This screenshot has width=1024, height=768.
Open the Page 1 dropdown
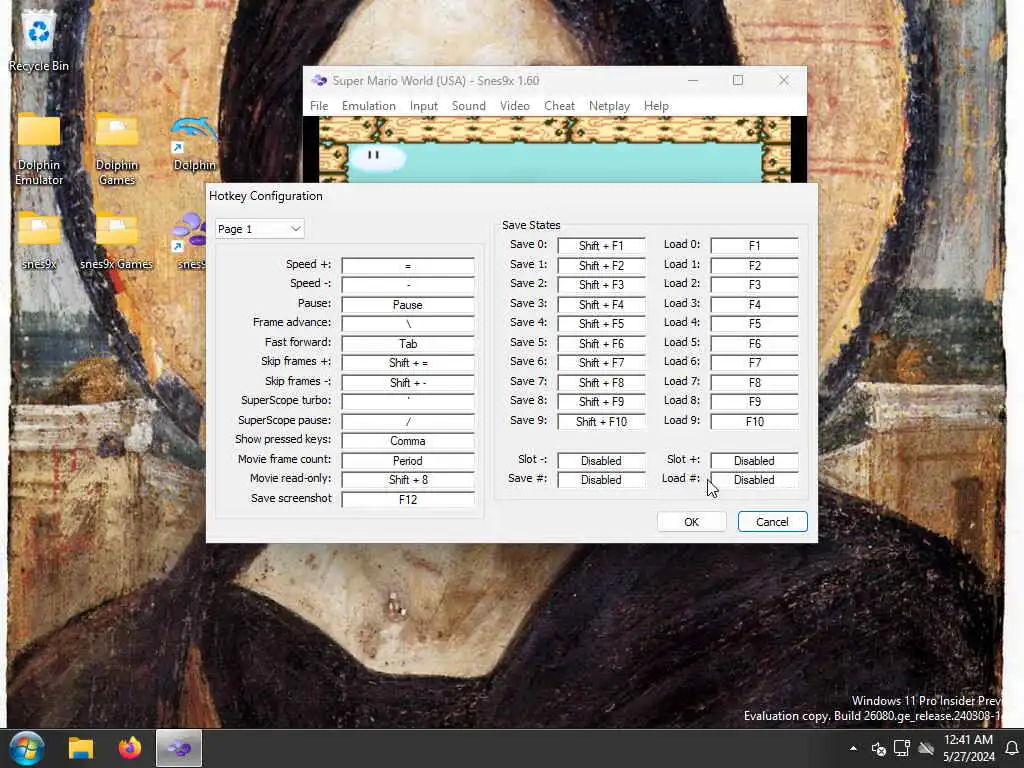[x=259, y=229]
